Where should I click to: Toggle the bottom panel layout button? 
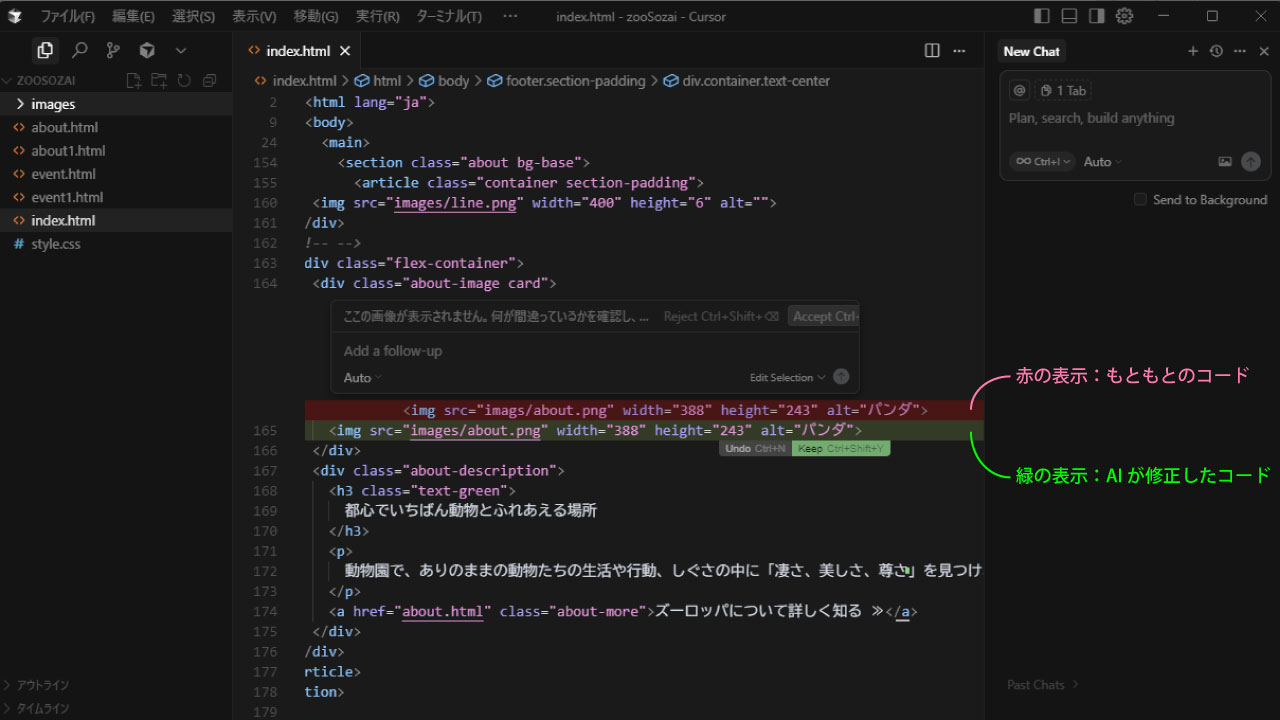(x=1069, y=16)
